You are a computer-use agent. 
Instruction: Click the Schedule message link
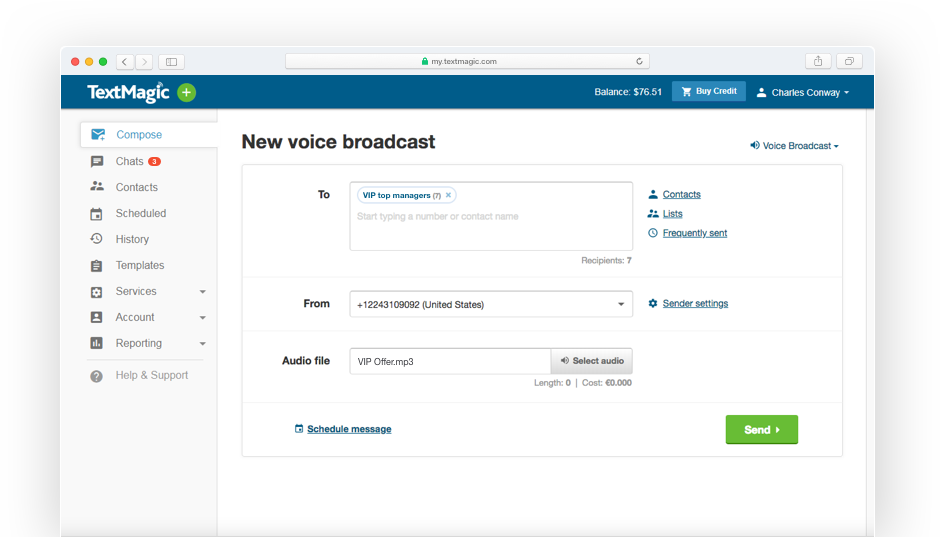click(349, 429)
